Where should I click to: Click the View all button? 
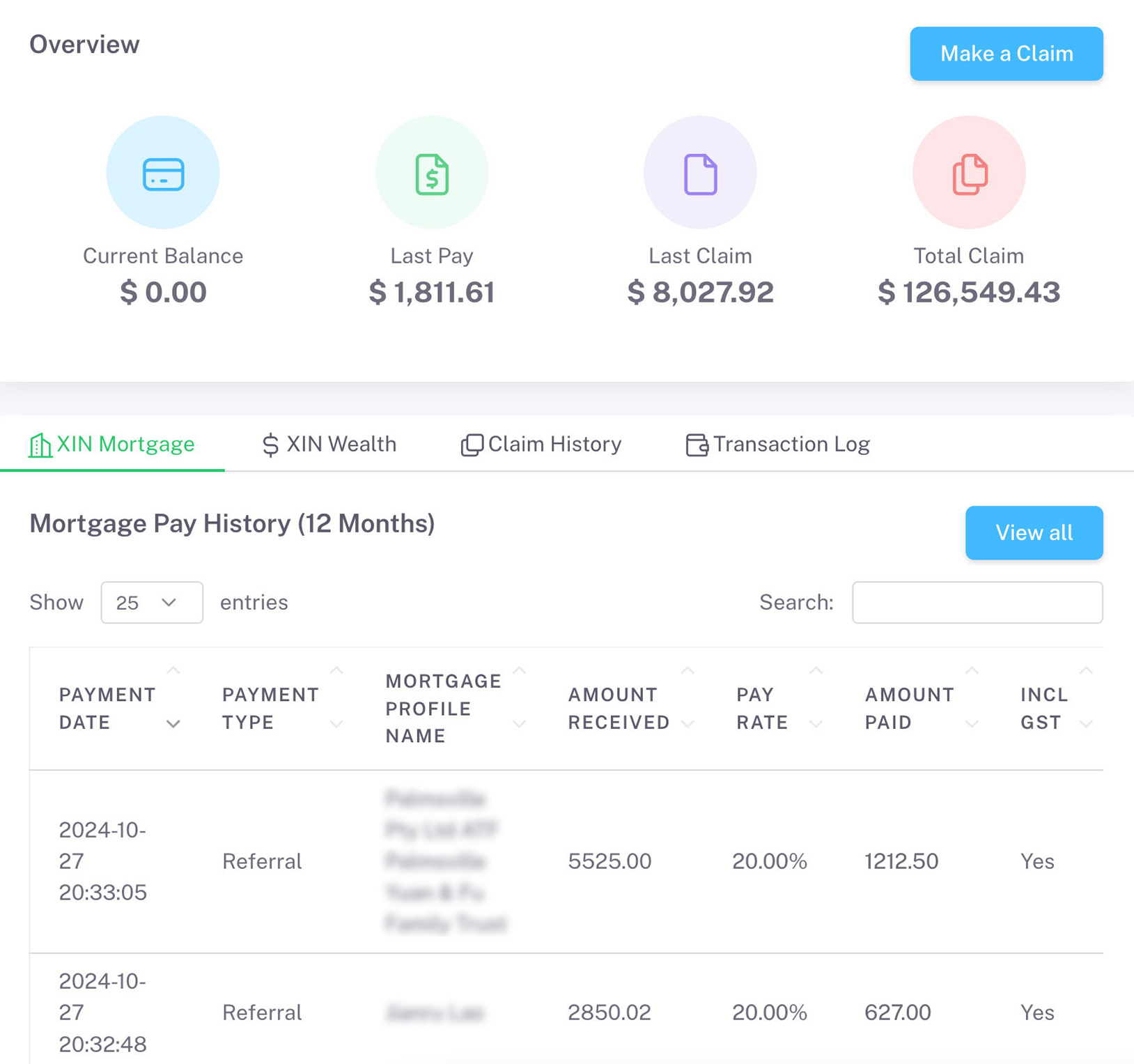click(x=1034, y=533)
